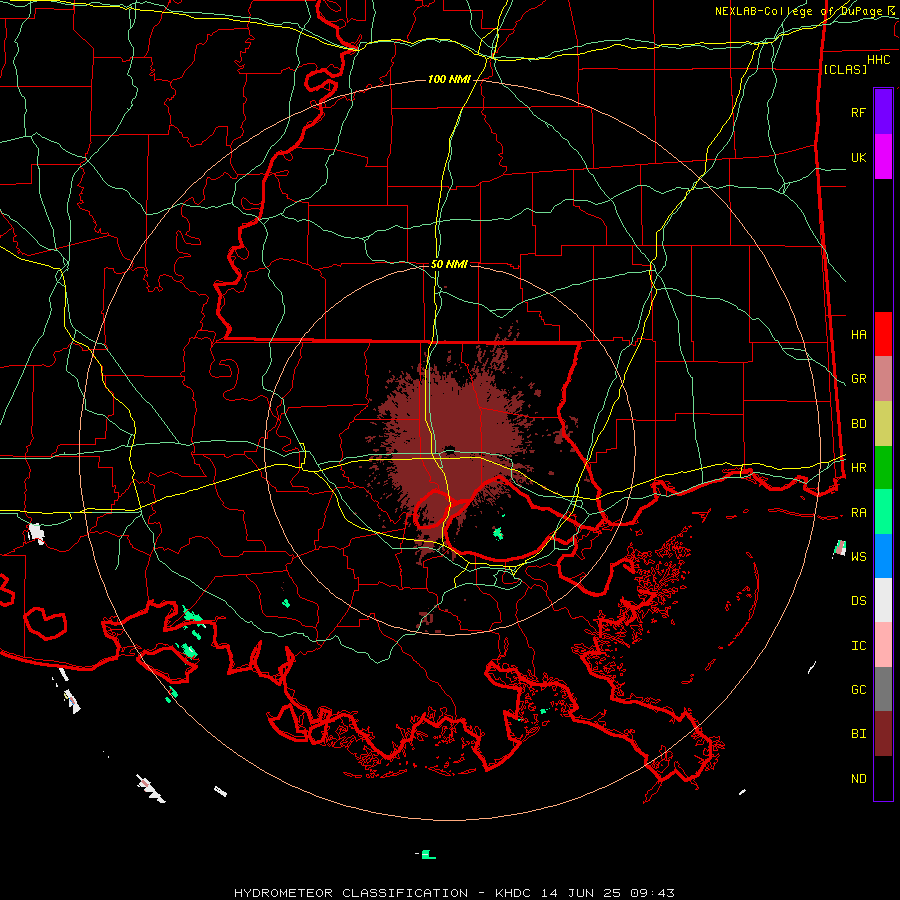
Task: Click the 50 NMI range ring label
Action: coord(449,265)
